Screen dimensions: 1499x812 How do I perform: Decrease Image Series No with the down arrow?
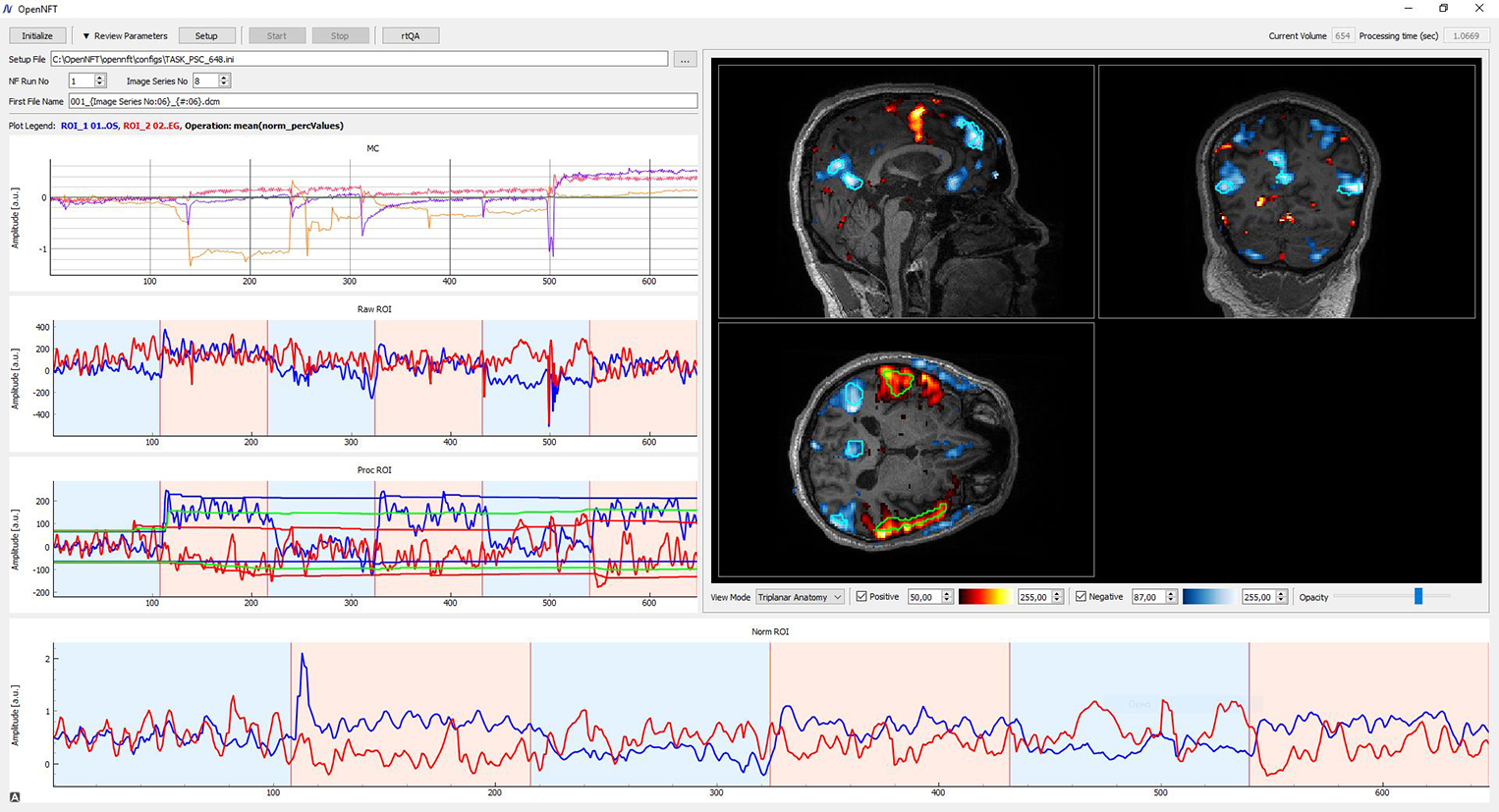pyautogui.click(x=224, y=84)
